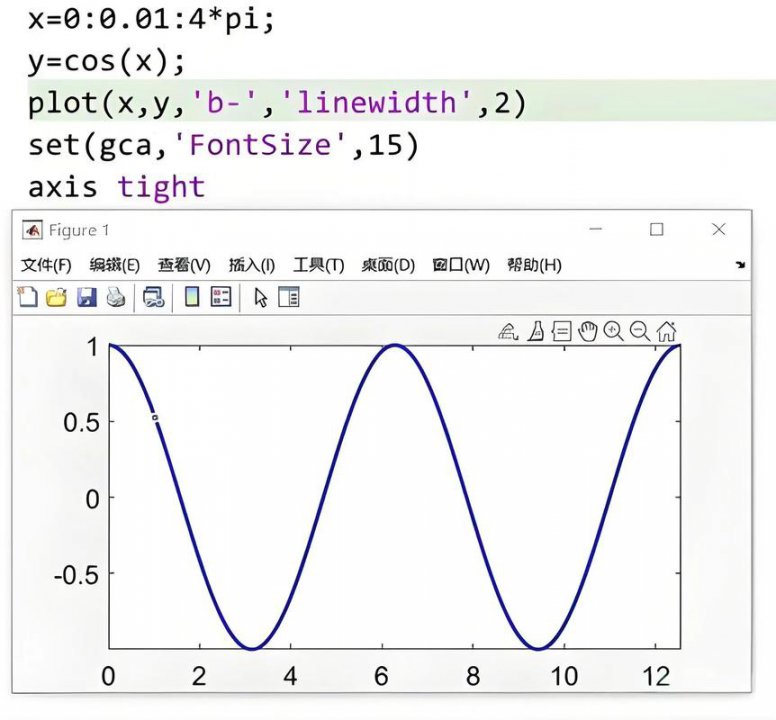Click the 'x=0:0.01:4*pi;' code line
Screen dimensions: 776x720
coord(151,20)
